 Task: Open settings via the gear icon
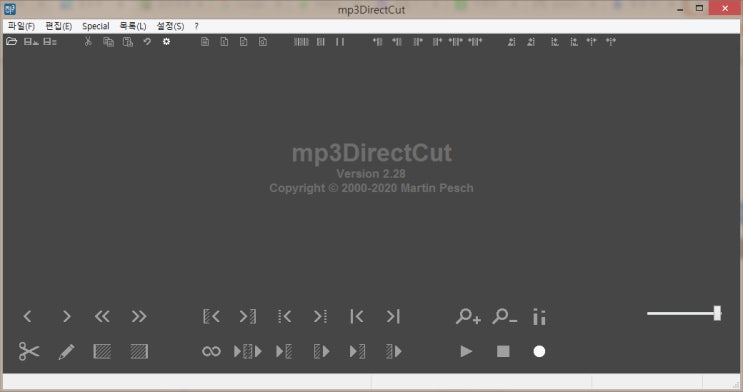pyautogui.click(x=166, y=42)
